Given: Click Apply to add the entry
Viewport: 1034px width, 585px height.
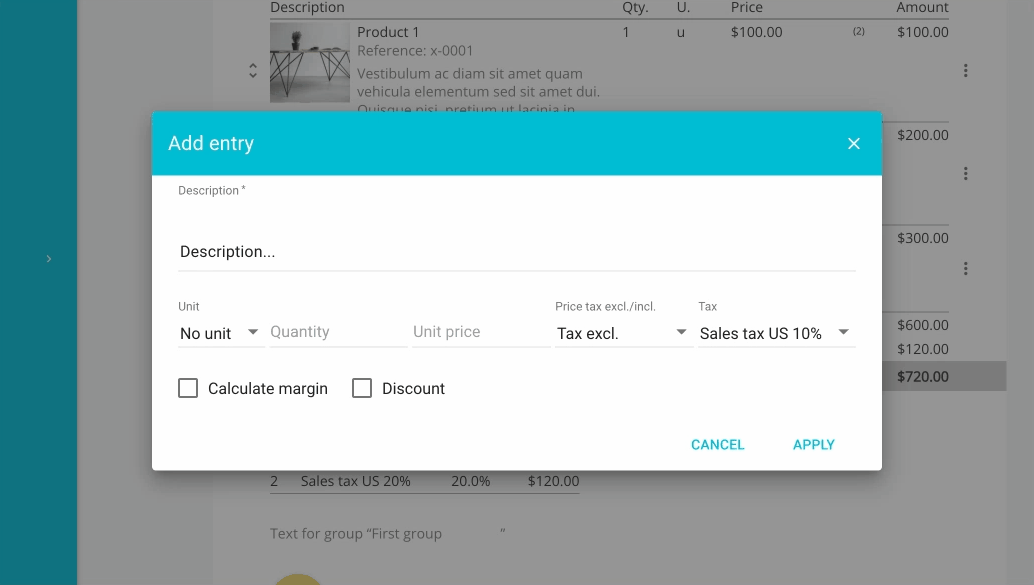Looking at the screenshot, I should [x=814, y=445].
